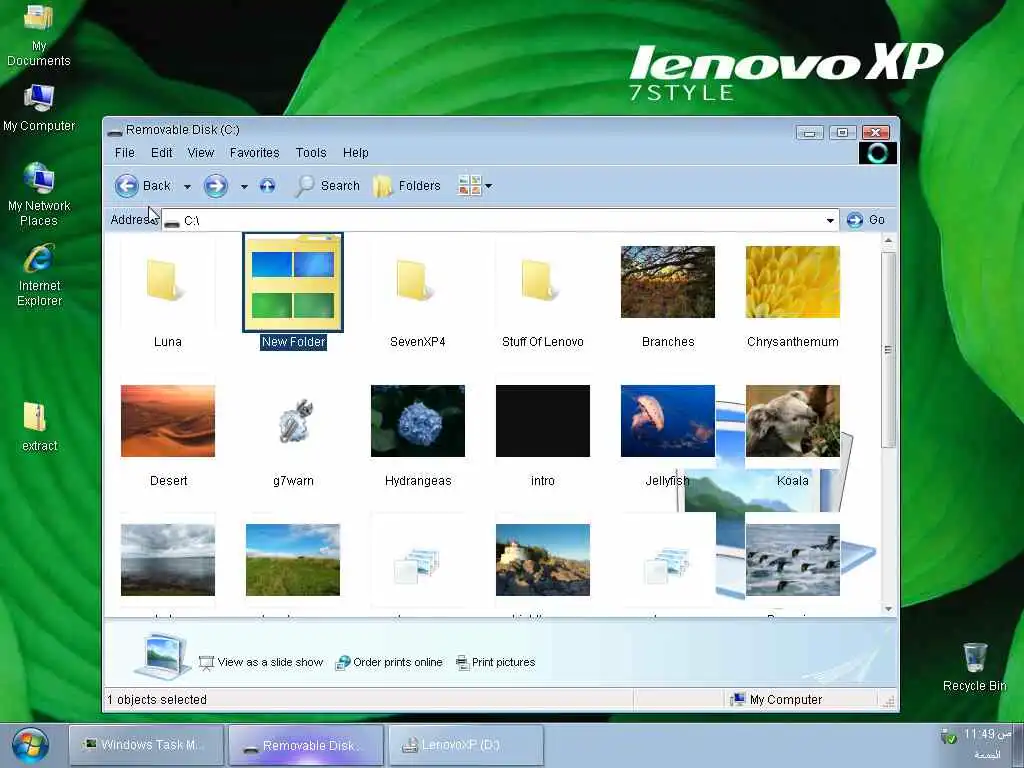Image resolution: width=1024 pixels, height=768 pixels.
Task: Click the Forward arrow button
Action: pos(216,186)
